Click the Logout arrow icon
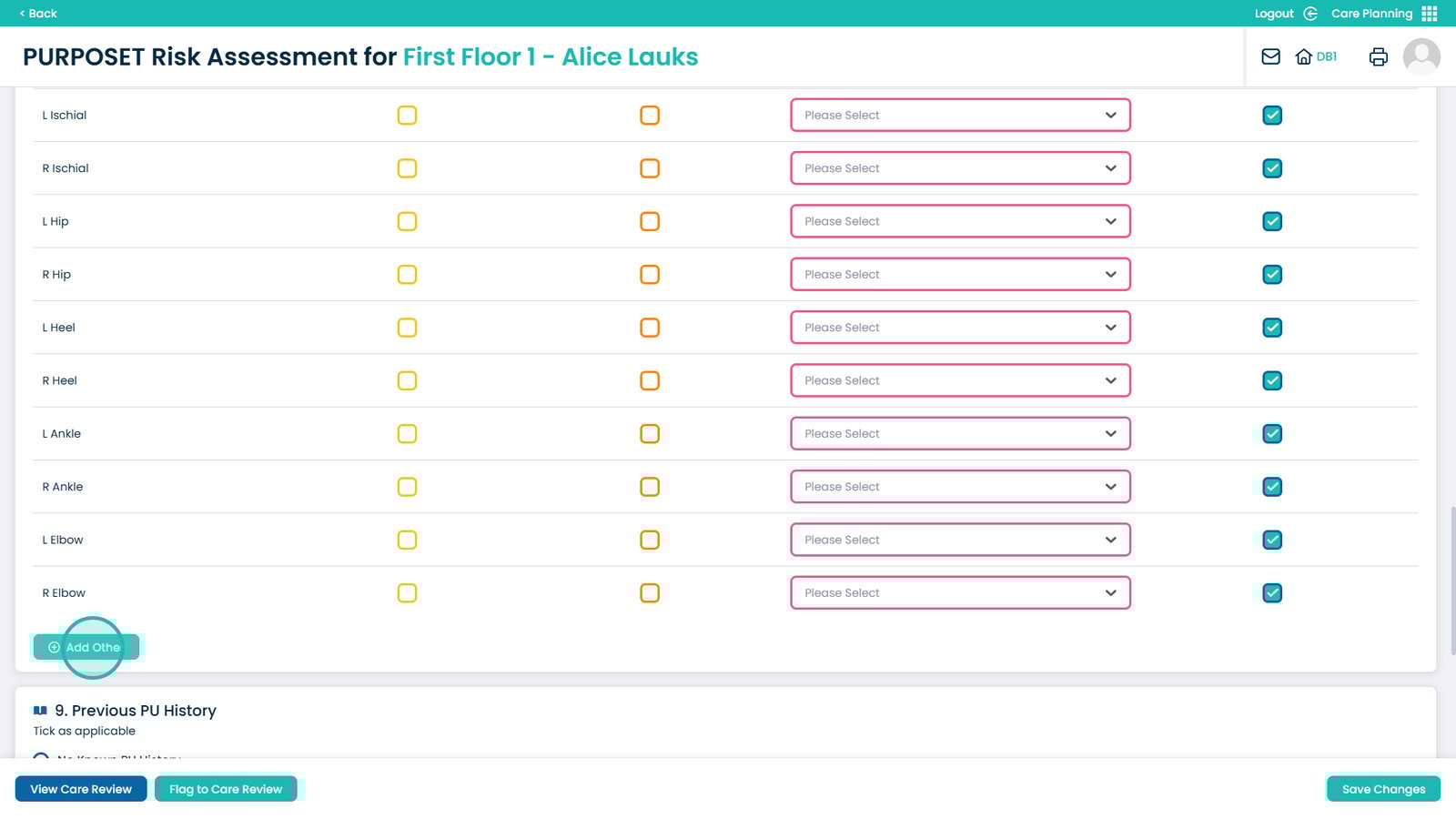Screen dimensions: 1456x819 1310,14
